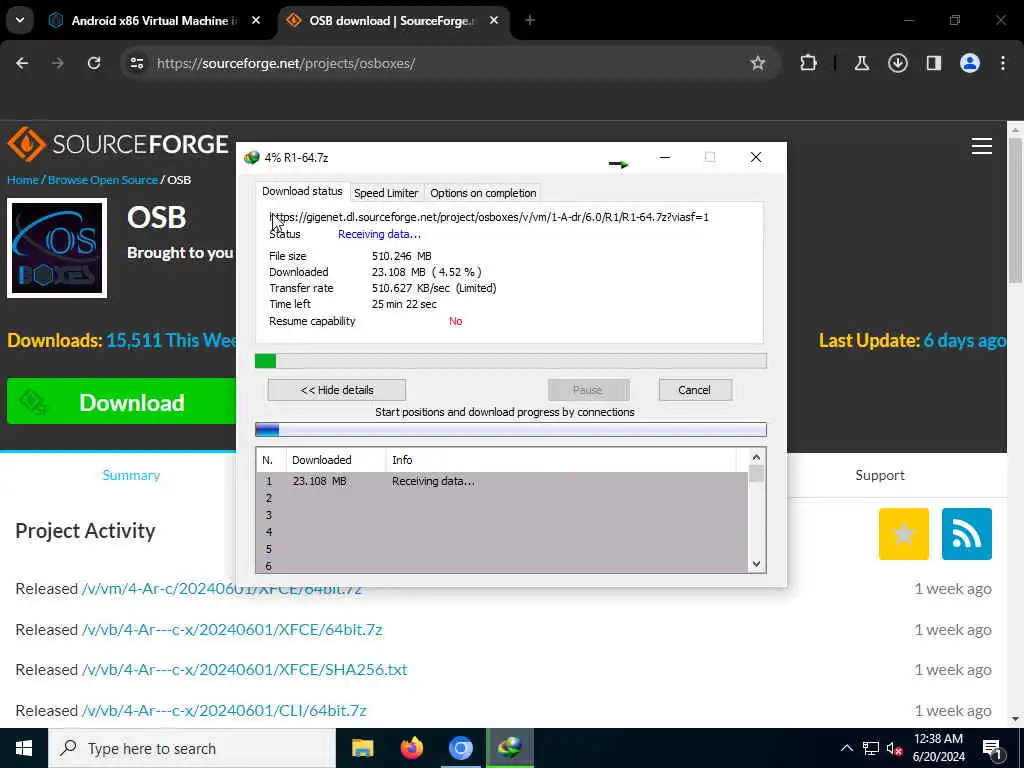
Task: Click the blue connections progress bar
Action: tap(511, 430)
